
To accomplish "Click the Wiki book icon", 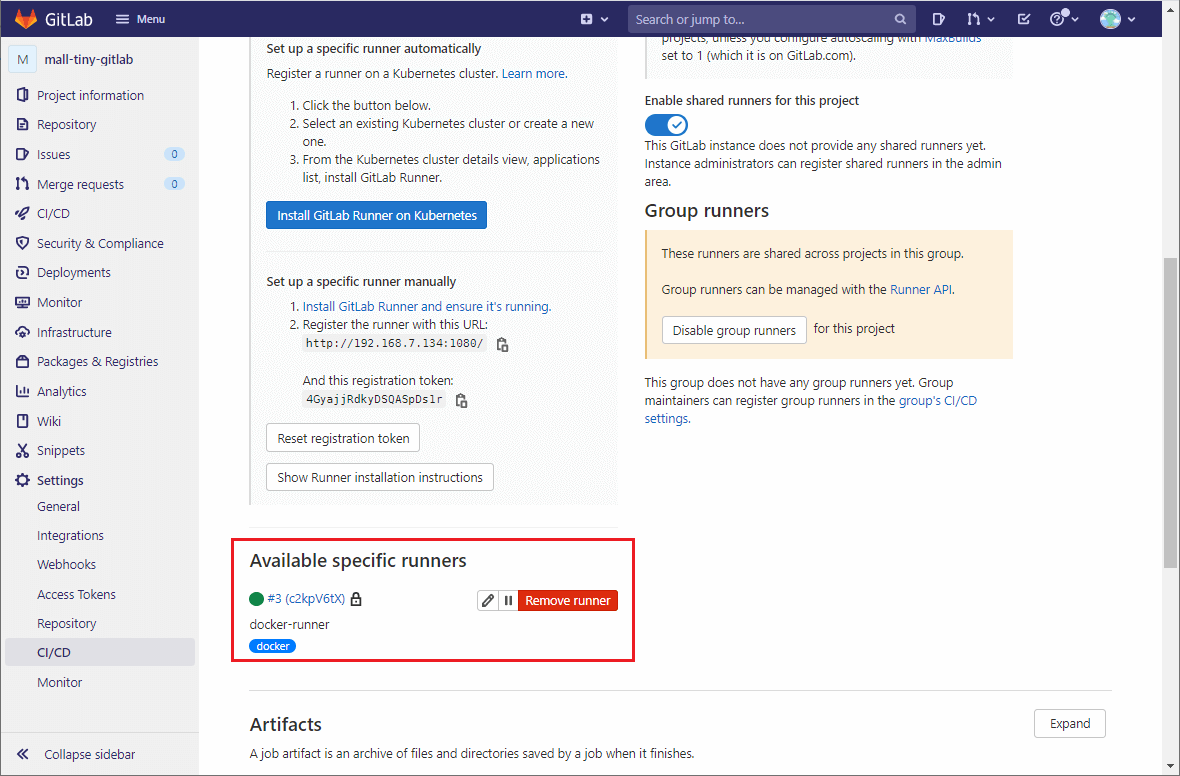I will [23, 421].
